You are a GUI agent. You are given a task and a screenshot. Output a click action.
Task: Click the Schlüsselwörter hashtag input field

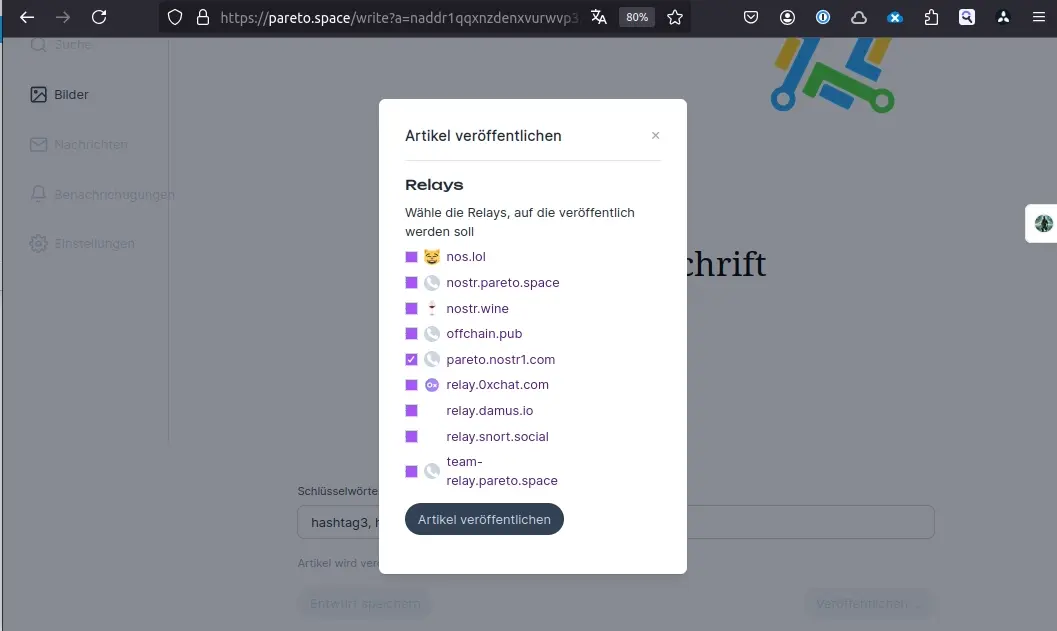(x=615, y=522)
